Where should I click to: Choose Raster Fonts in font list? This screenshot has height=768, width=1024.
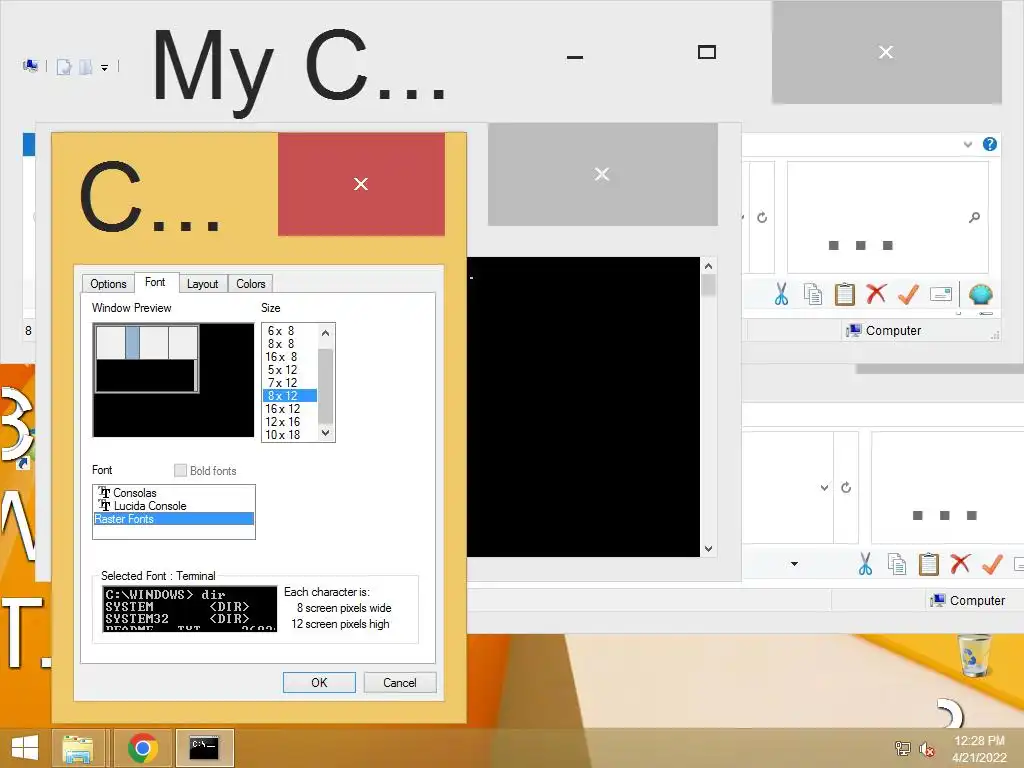(x=174, y=519)
